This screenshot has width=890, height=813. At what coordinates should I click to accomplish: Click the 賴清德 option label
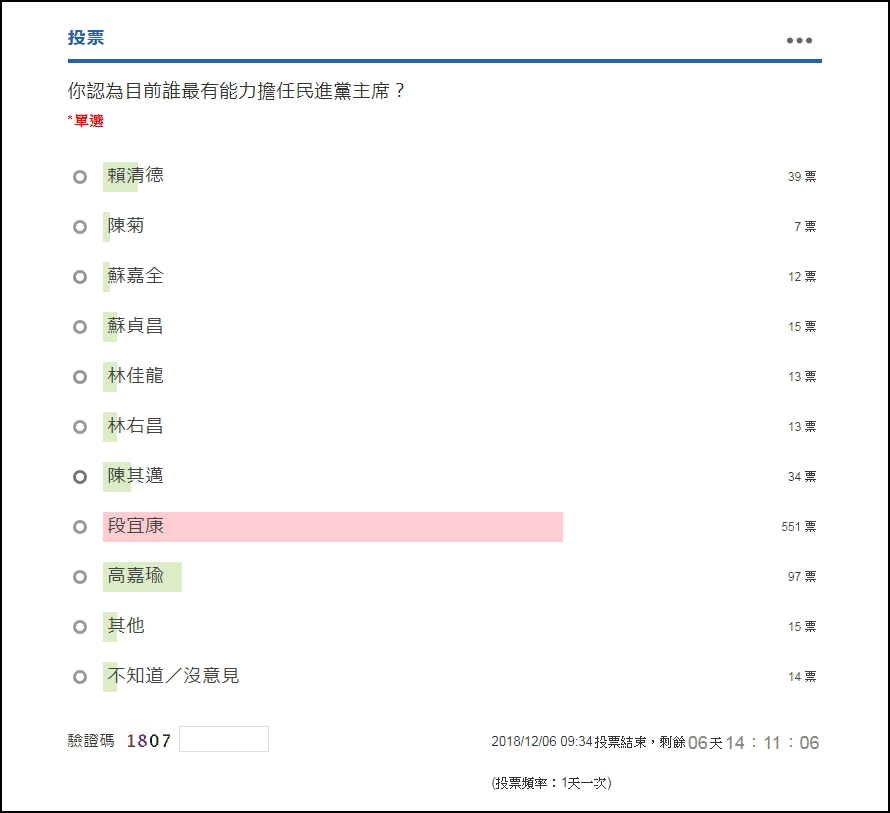[135, 176]
